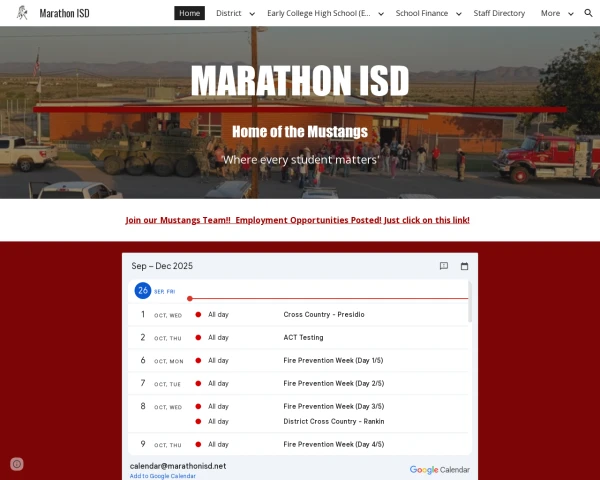Click the 8 OCT, WED date

point(161,407)
